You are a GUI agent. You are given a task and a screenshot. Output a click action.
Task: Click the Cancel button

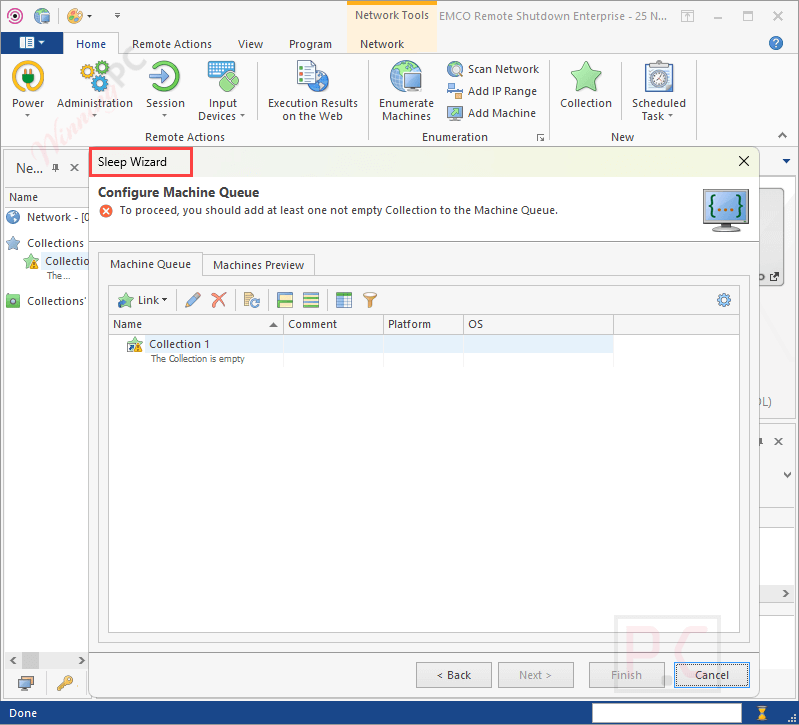[712, 675]
